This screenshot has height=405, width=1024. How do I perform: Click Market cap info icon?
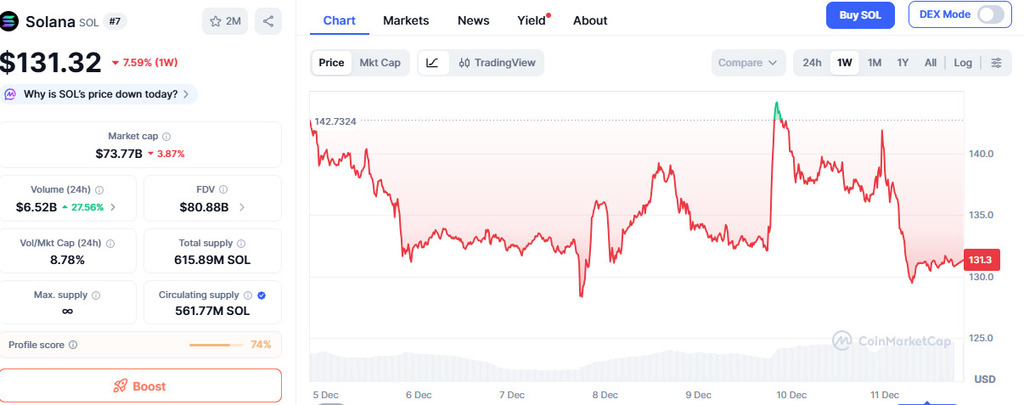tap(167, 136)
